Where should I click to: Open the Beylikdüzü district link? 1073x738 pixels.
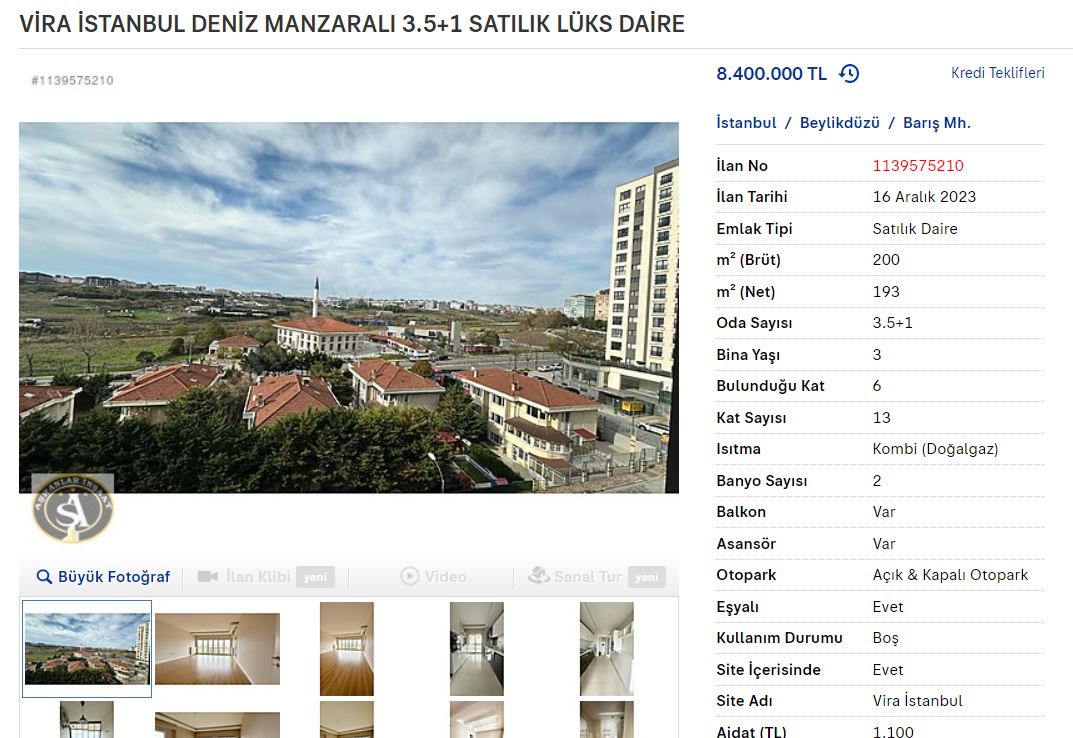tap(840, 123)
